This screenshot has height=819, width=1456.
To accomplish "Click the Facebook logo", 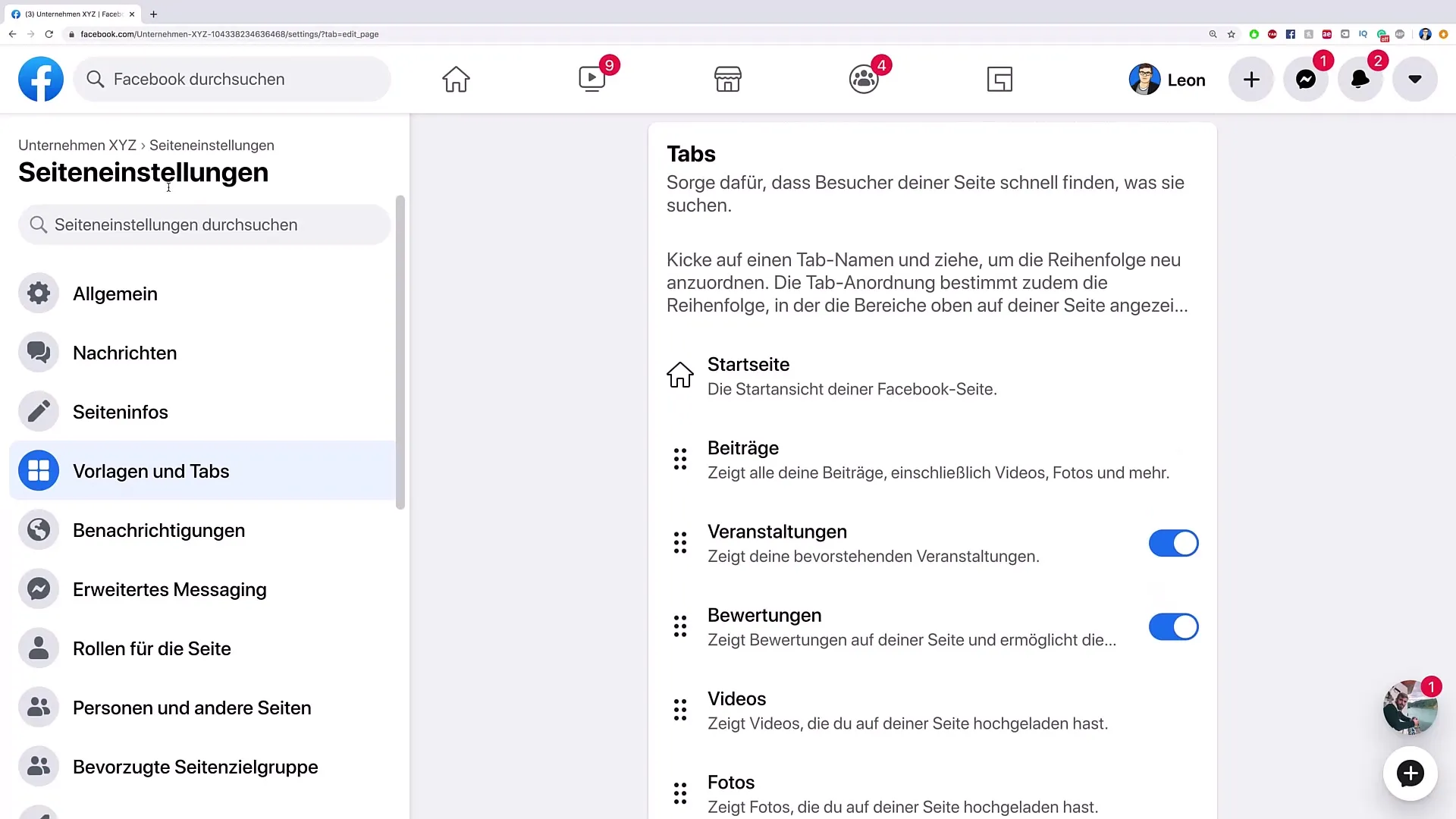I will pos(41,79).
